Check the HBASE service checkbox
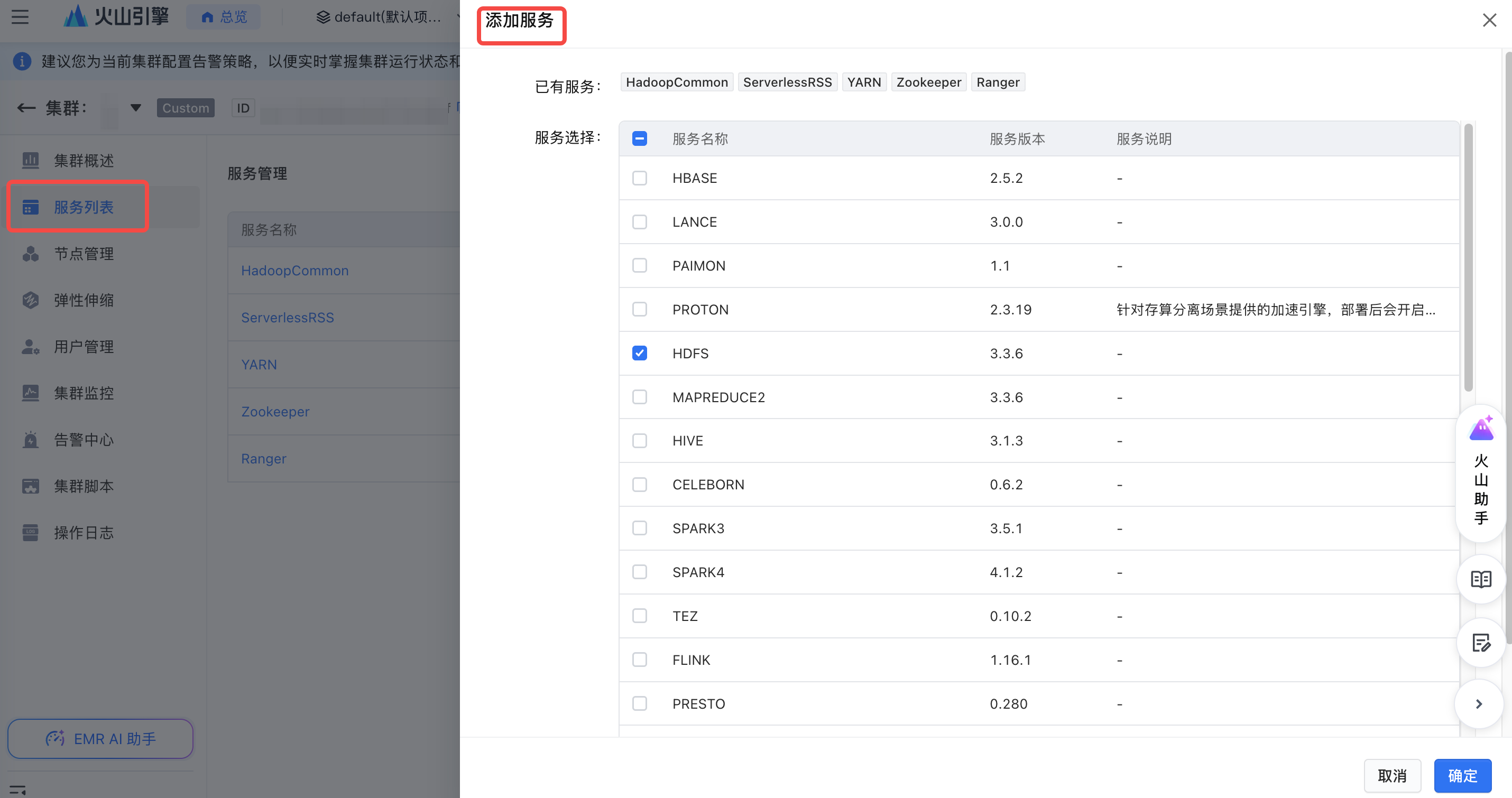The height and width of the screenshot is (798, 1512). [x=640, y=178]
